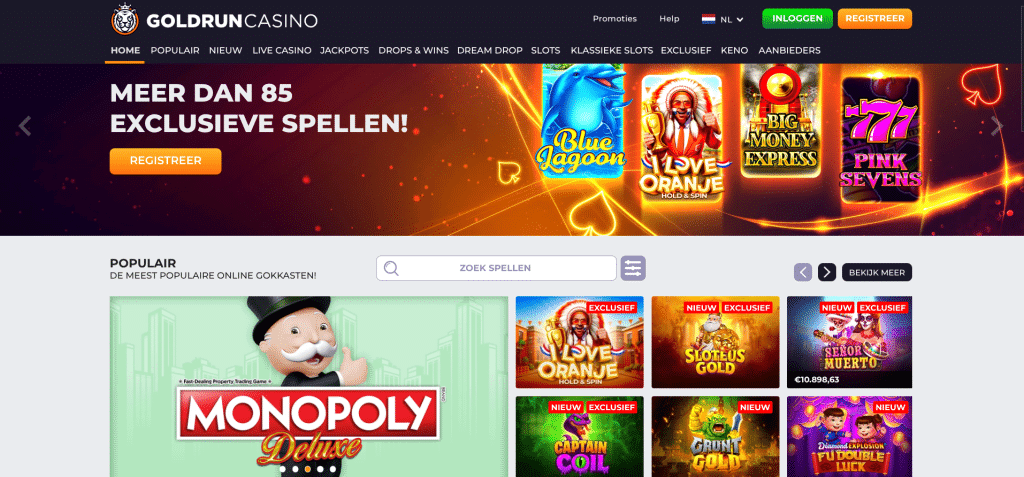Open the Promoties link

[x=615, y=18]
